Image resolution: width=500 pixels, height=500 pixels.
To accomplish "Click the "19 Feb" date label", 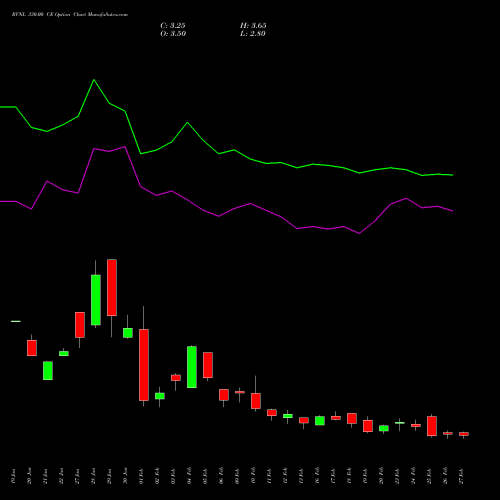I will click(x=365, y=476).
